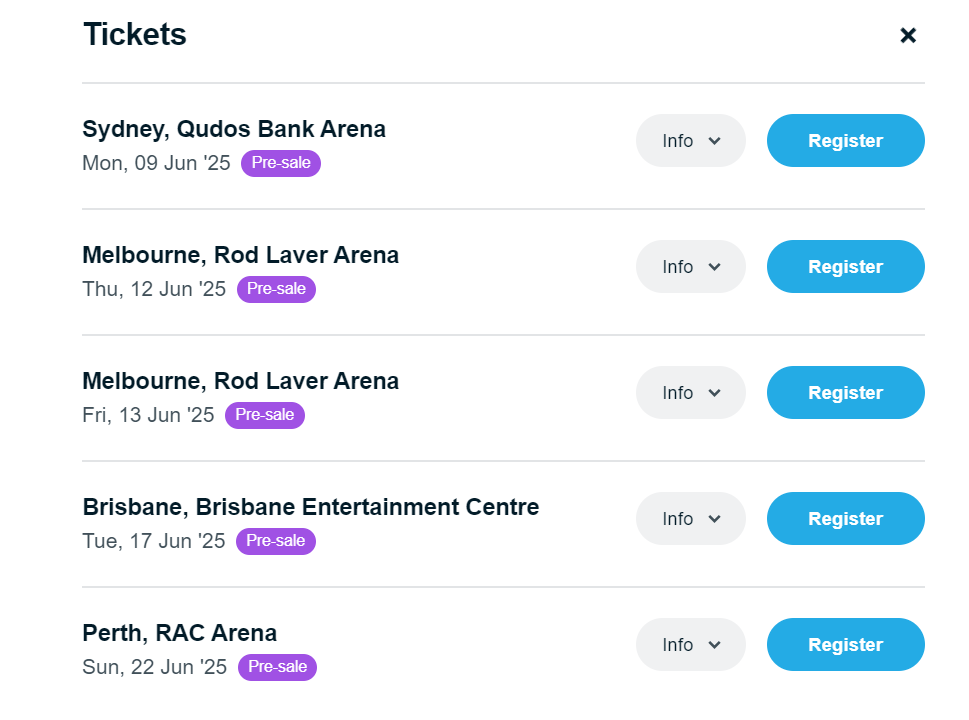Select the Sydney, Qudos Bank Arena title
Viewport: 969px width, 720px height.
click(234, 129)
